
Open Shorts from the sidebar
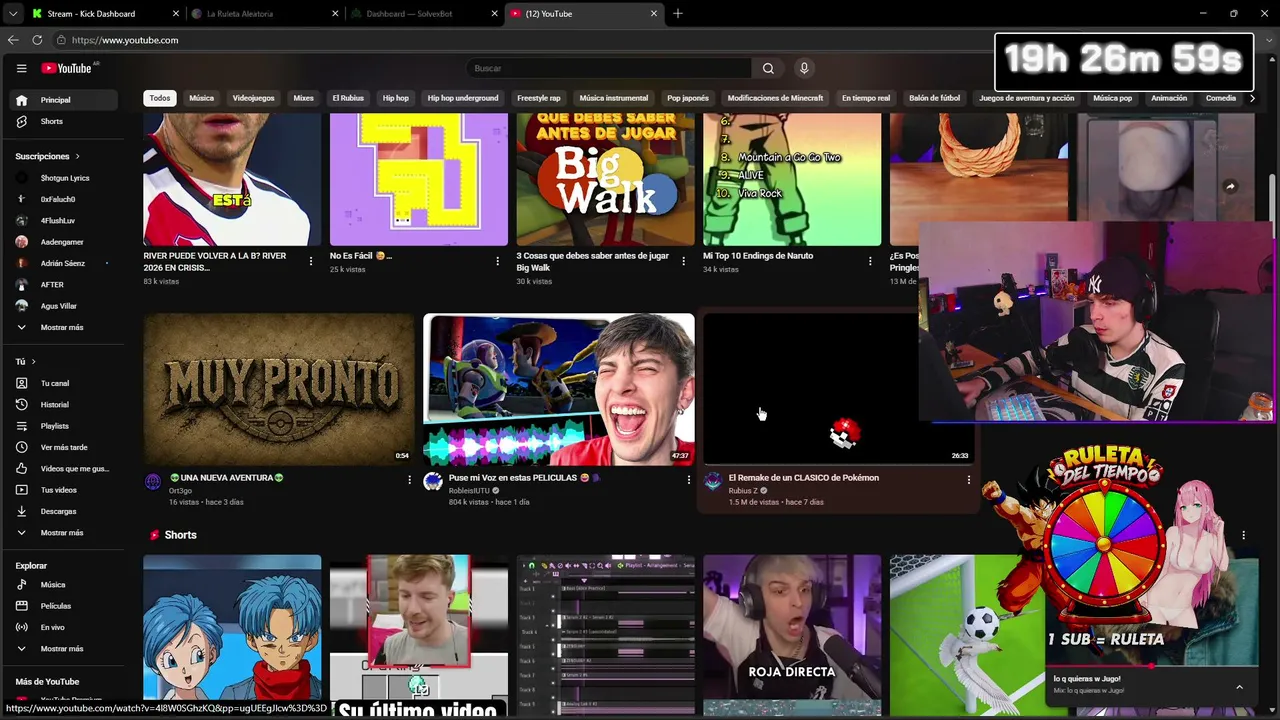pyautogui.click(x=62, y=121)
